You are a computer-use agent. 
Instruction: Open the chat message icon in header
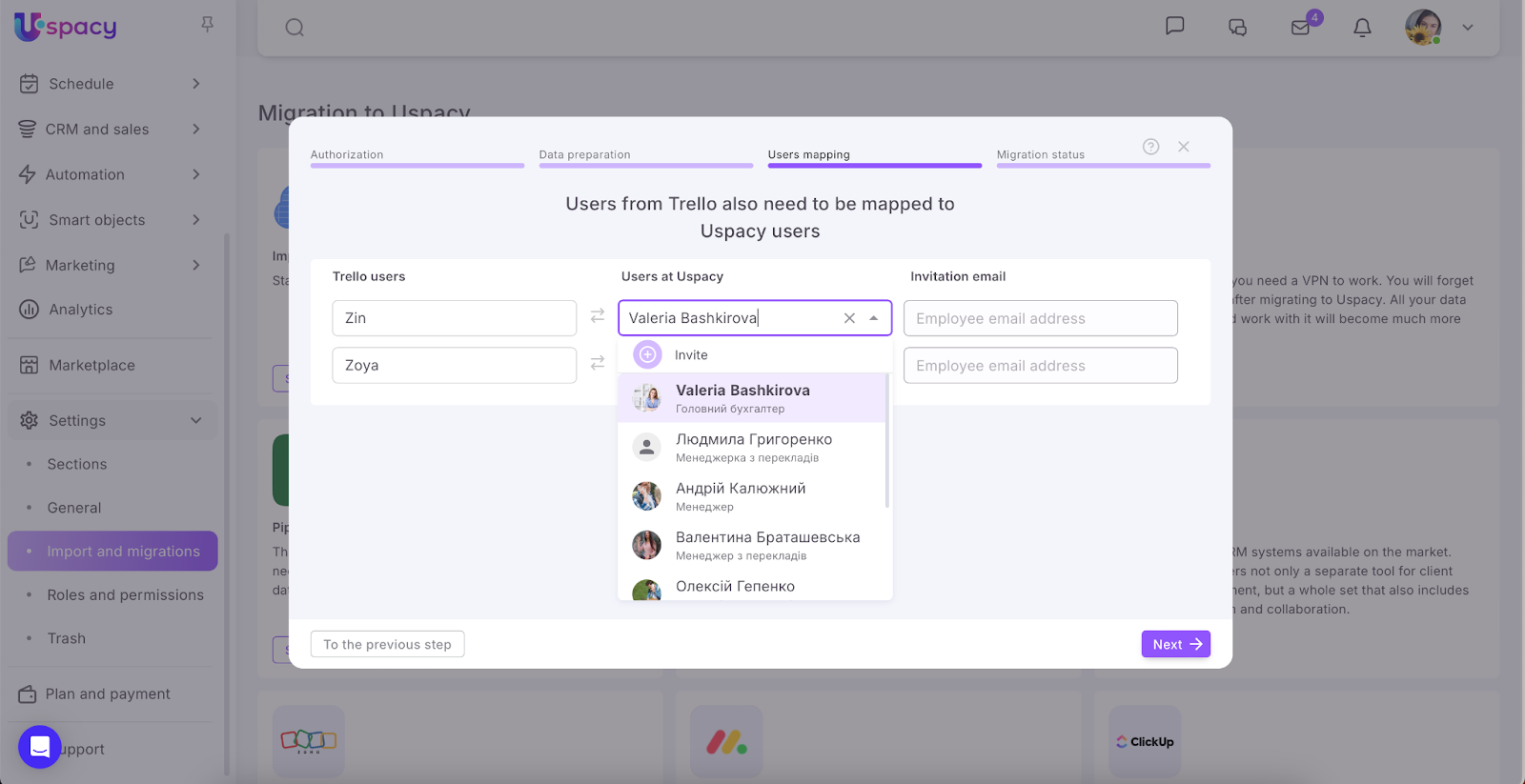point(1174,26)
